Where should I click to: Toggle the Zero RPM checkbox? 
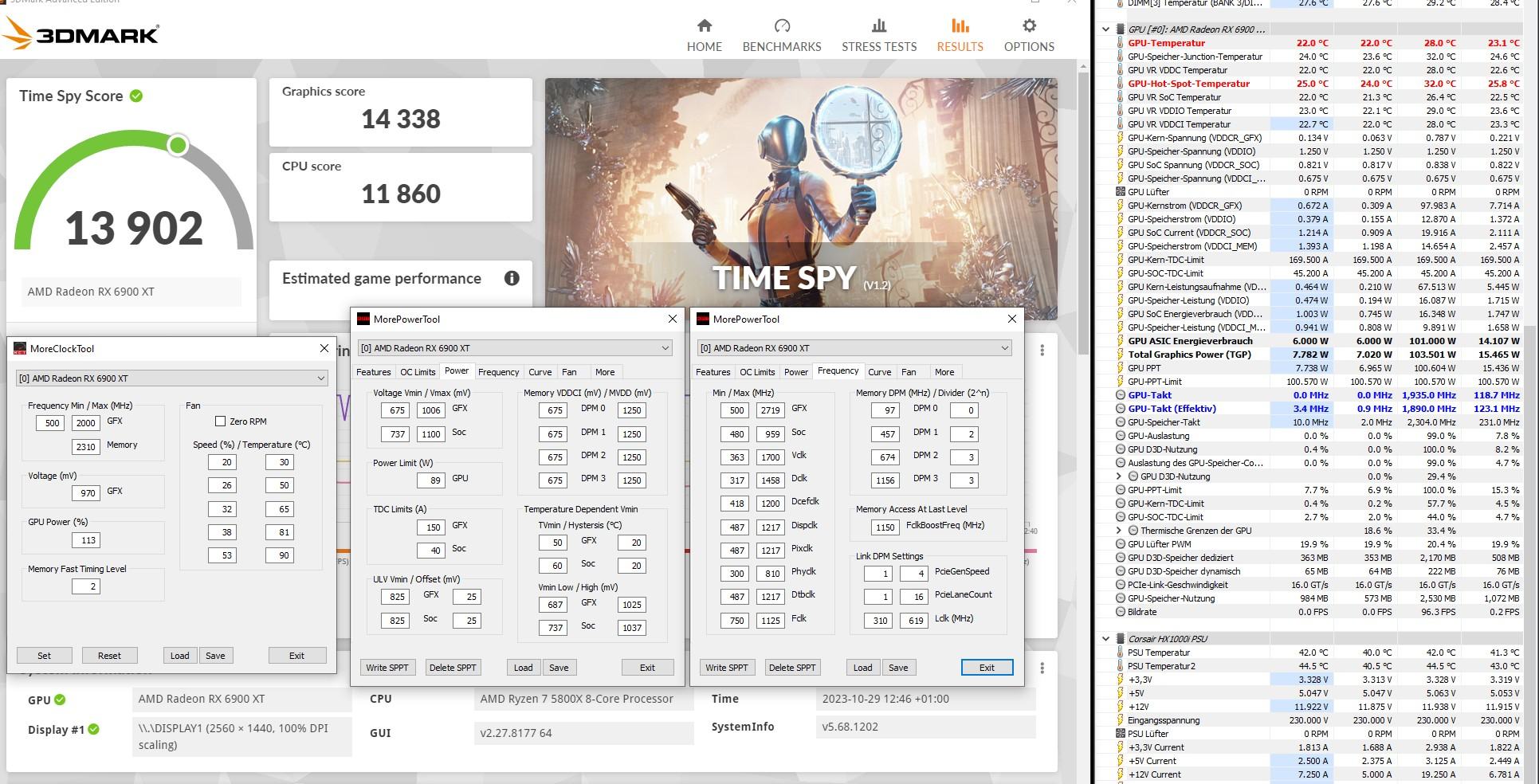coord(221,421)
